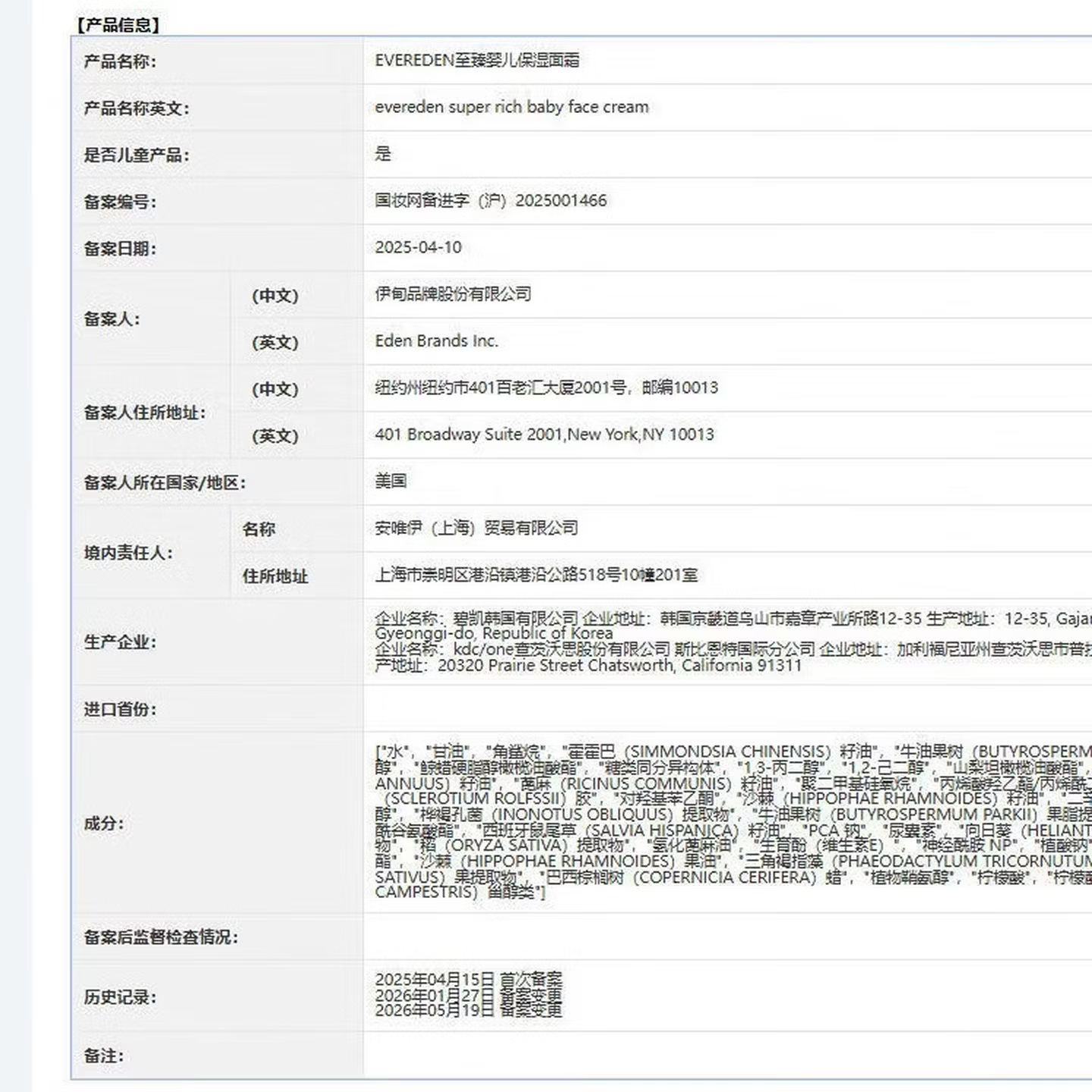Click the 备案人所在国家/地区 label
Image resolution: width=1092 pixels, height=1092 pixels.
tap(165, 483)
